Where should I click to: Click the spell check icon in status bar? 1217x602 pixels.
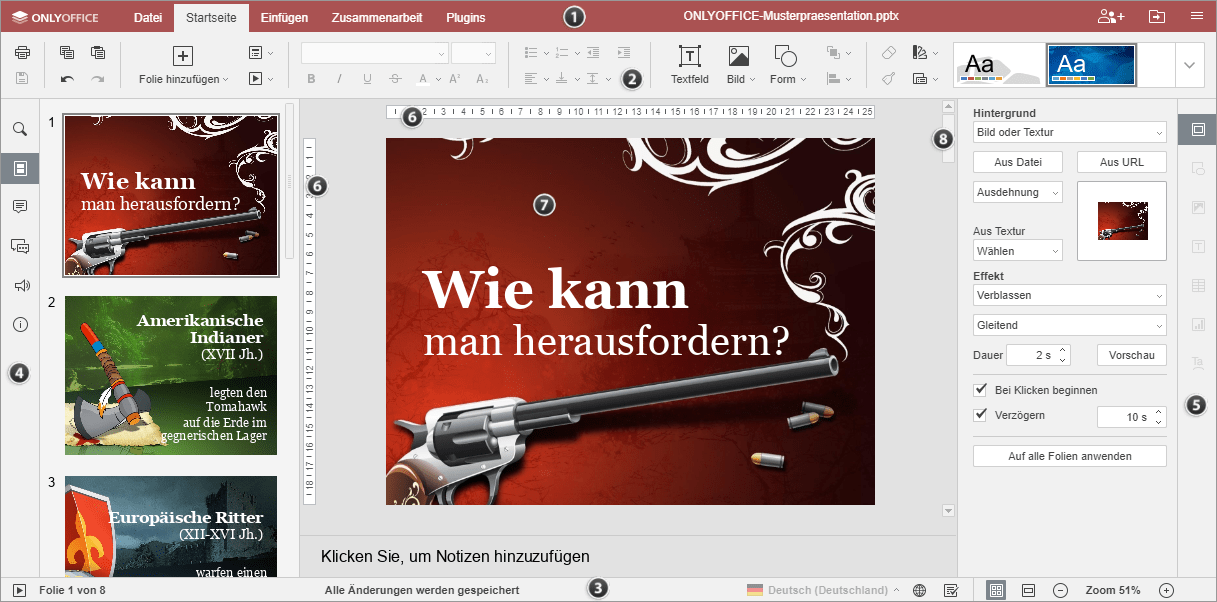point(951,590)
